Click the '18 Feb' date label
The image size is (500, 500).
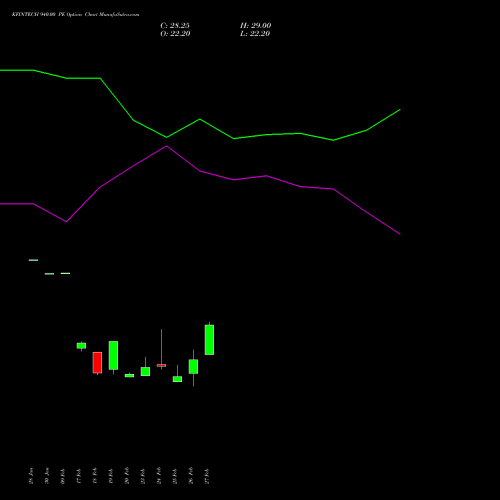(95, 476)
